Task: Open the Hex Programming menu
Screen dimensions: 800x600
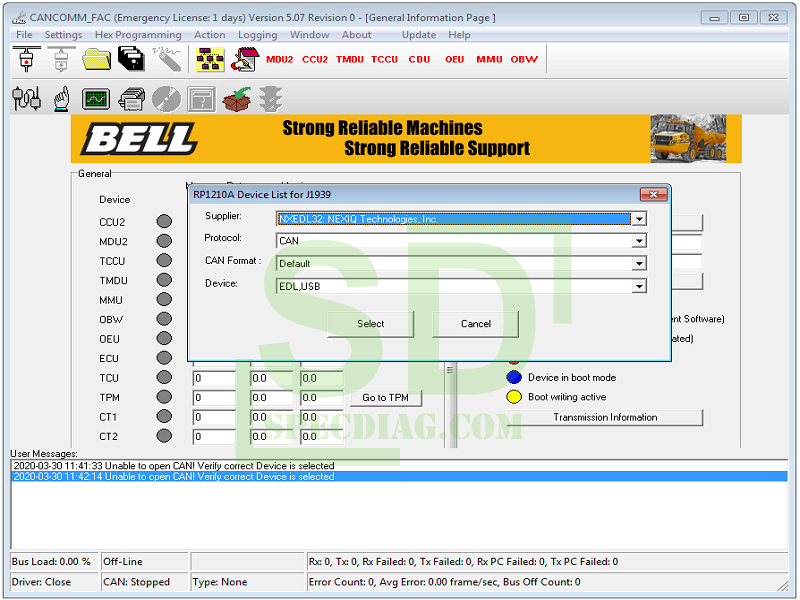Action: pos(138,35)
